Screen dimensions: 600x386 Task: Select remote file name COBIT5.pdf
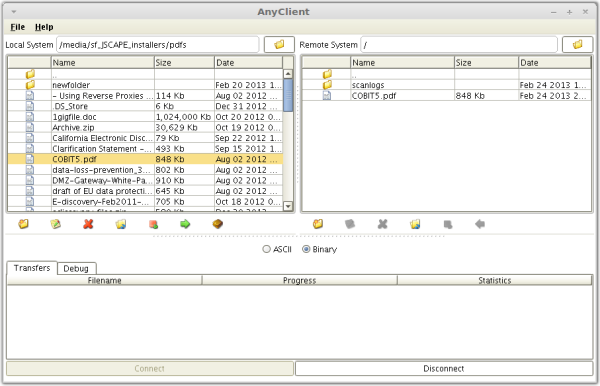click(x=374, y=96)
